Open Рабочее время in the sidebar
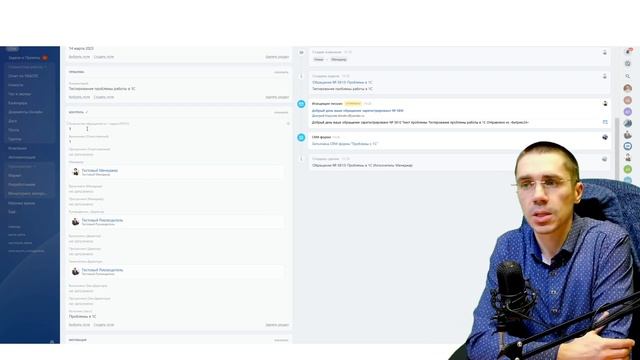The image size is (640, 360). 21,203
